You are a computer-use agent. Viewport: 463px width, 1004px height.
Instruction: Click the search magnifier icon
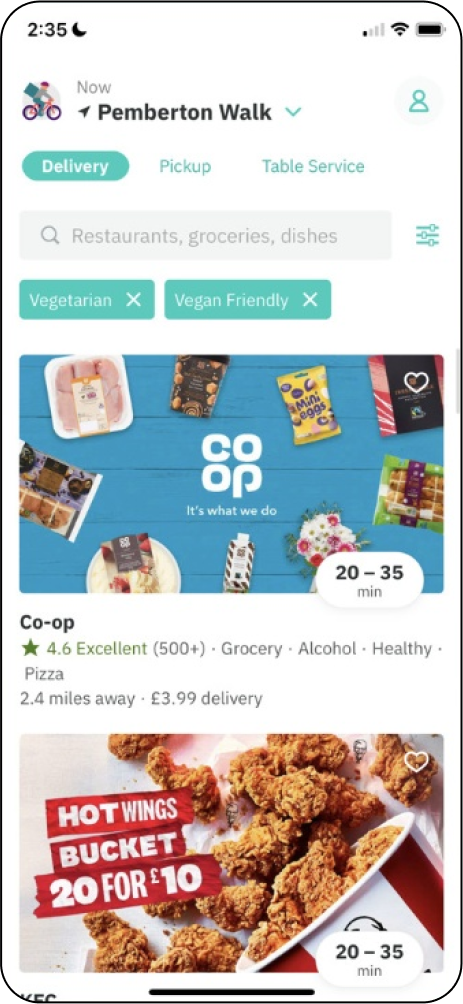(x=50, y=236)
